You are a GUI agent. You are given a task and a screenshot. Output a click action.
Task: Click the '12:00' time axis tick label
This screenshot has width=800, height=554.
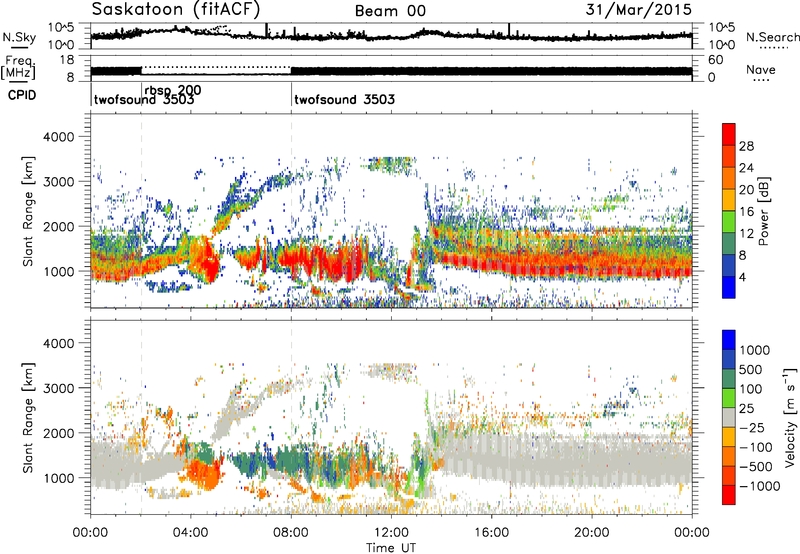point(391,533)
